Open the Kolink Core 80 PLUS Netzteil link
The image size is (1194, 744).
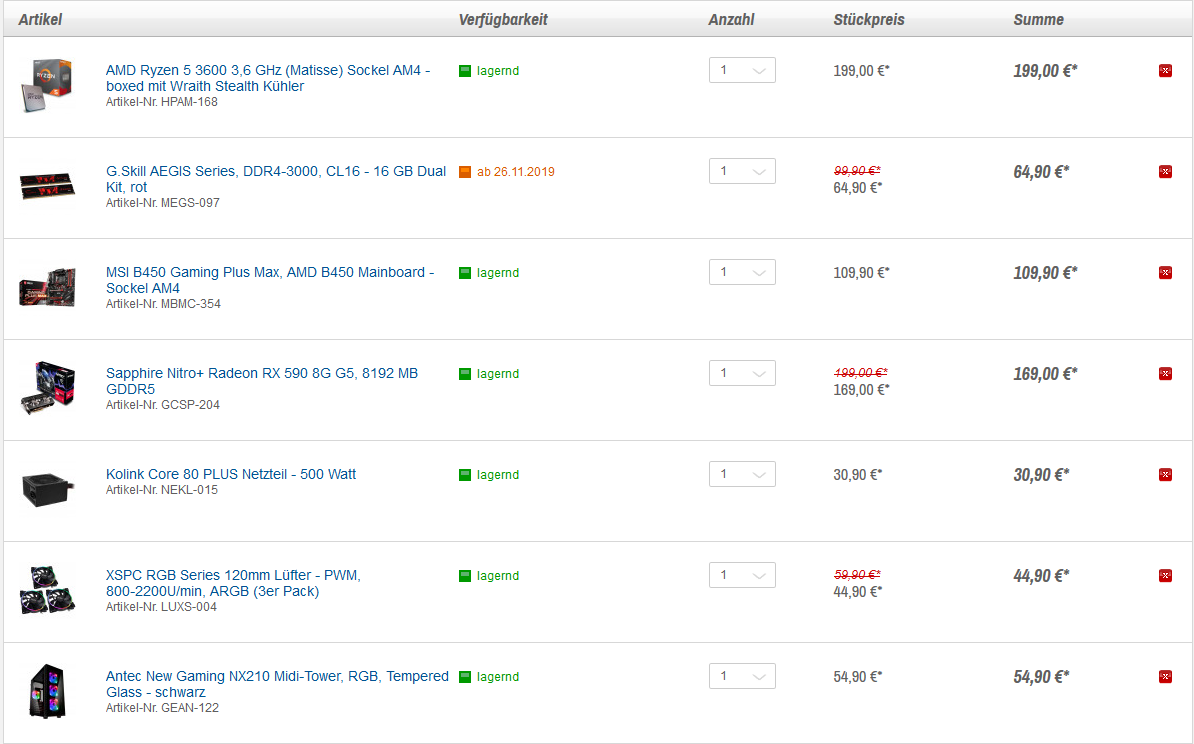pyautogui.click(x=231, y=474)
